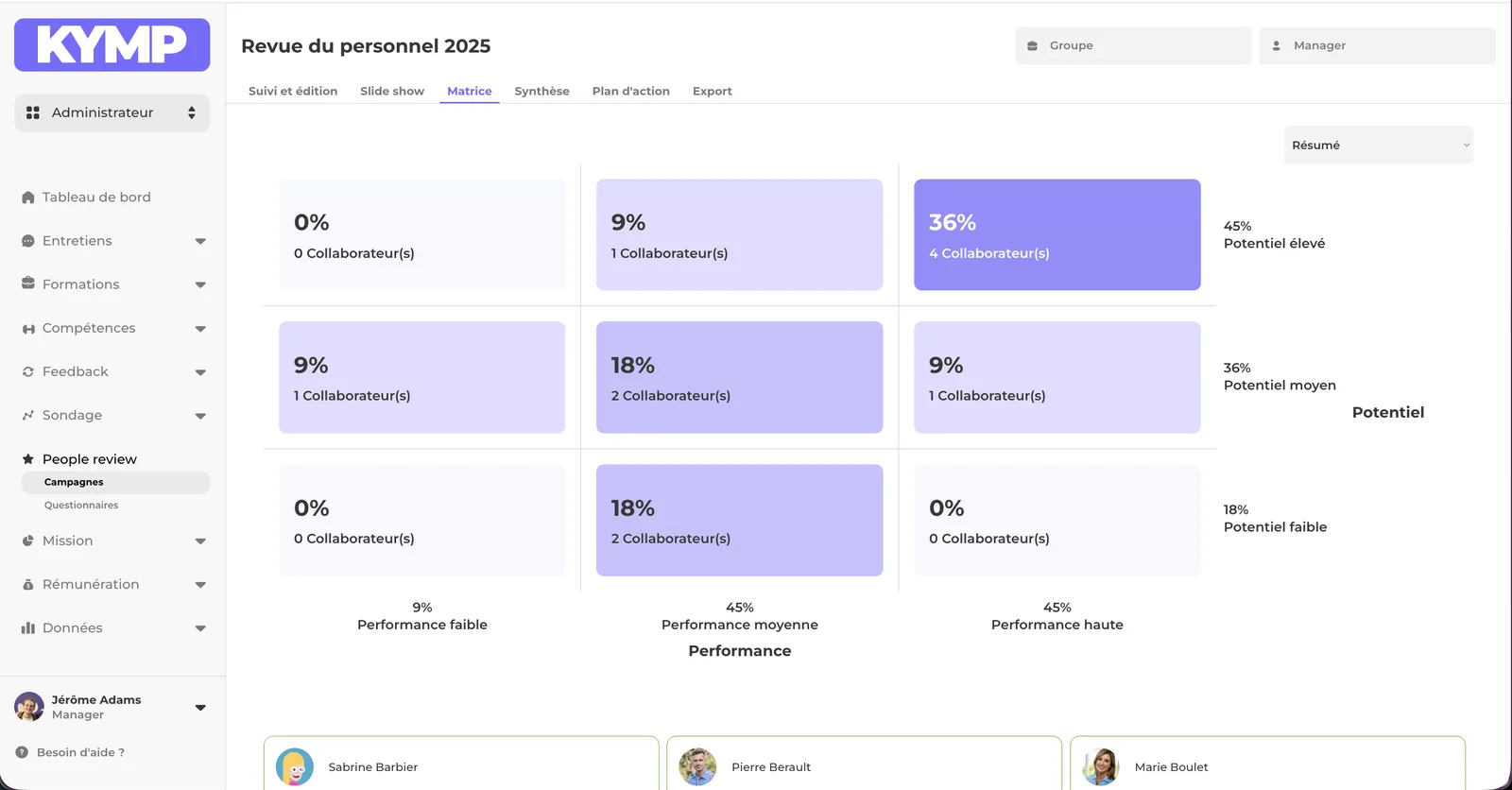Go to the Plan d'action tab
The height and width of the screenshot is (790, 1512).
tap(631, 91)
